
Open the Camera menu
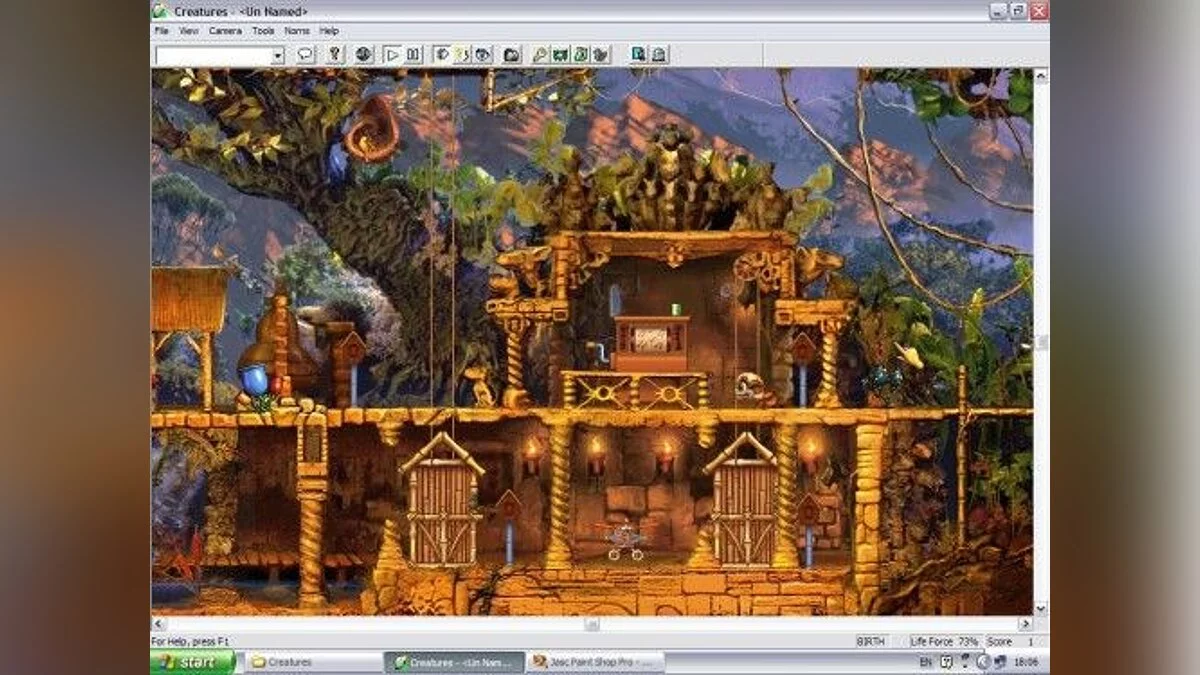coord(225,31)
